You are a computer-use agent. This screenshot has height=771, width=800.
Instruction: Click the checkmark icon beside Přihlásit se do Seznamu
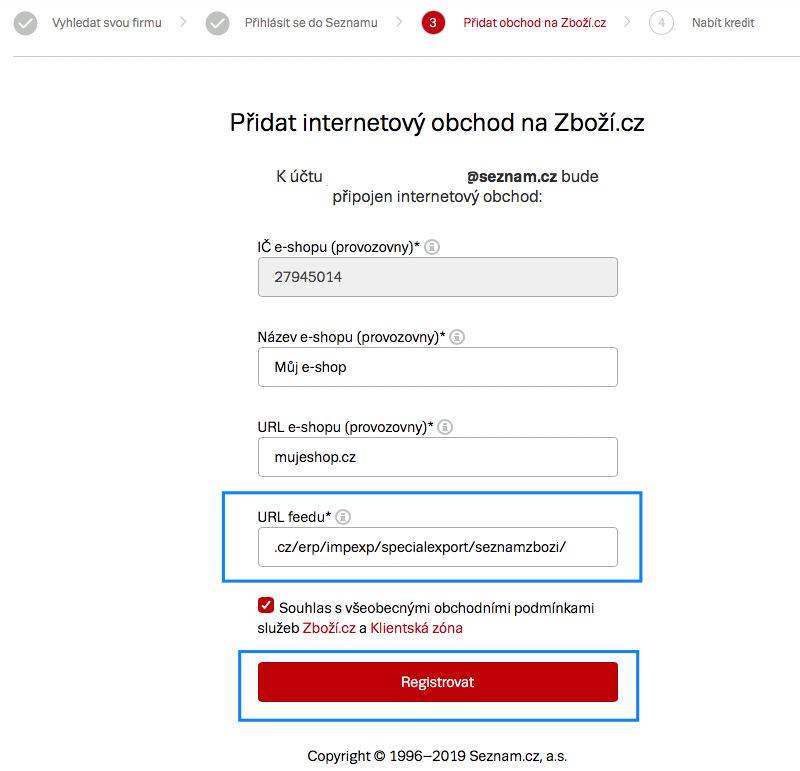217,22
